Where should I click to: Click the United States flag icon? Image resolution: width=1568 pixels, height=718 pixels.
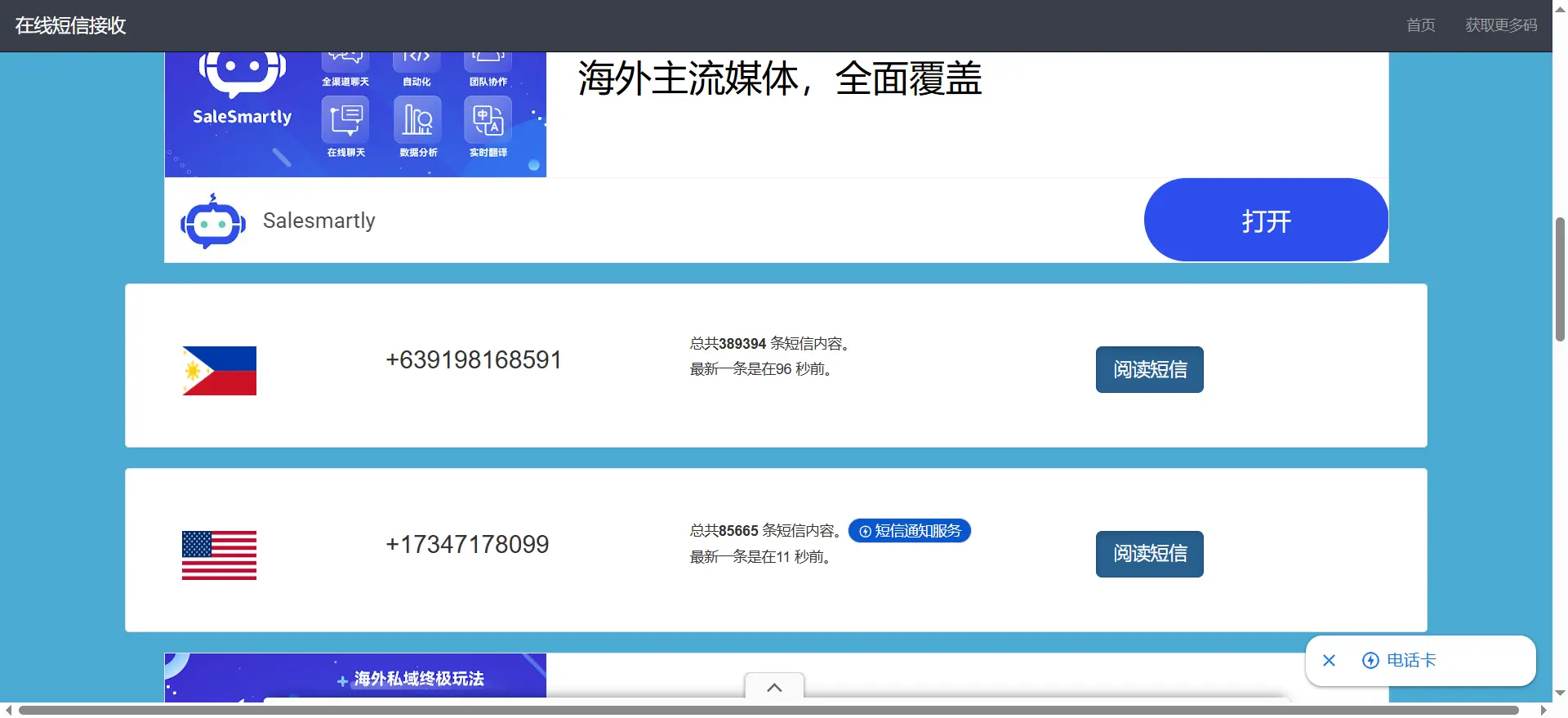coord(219,555)
